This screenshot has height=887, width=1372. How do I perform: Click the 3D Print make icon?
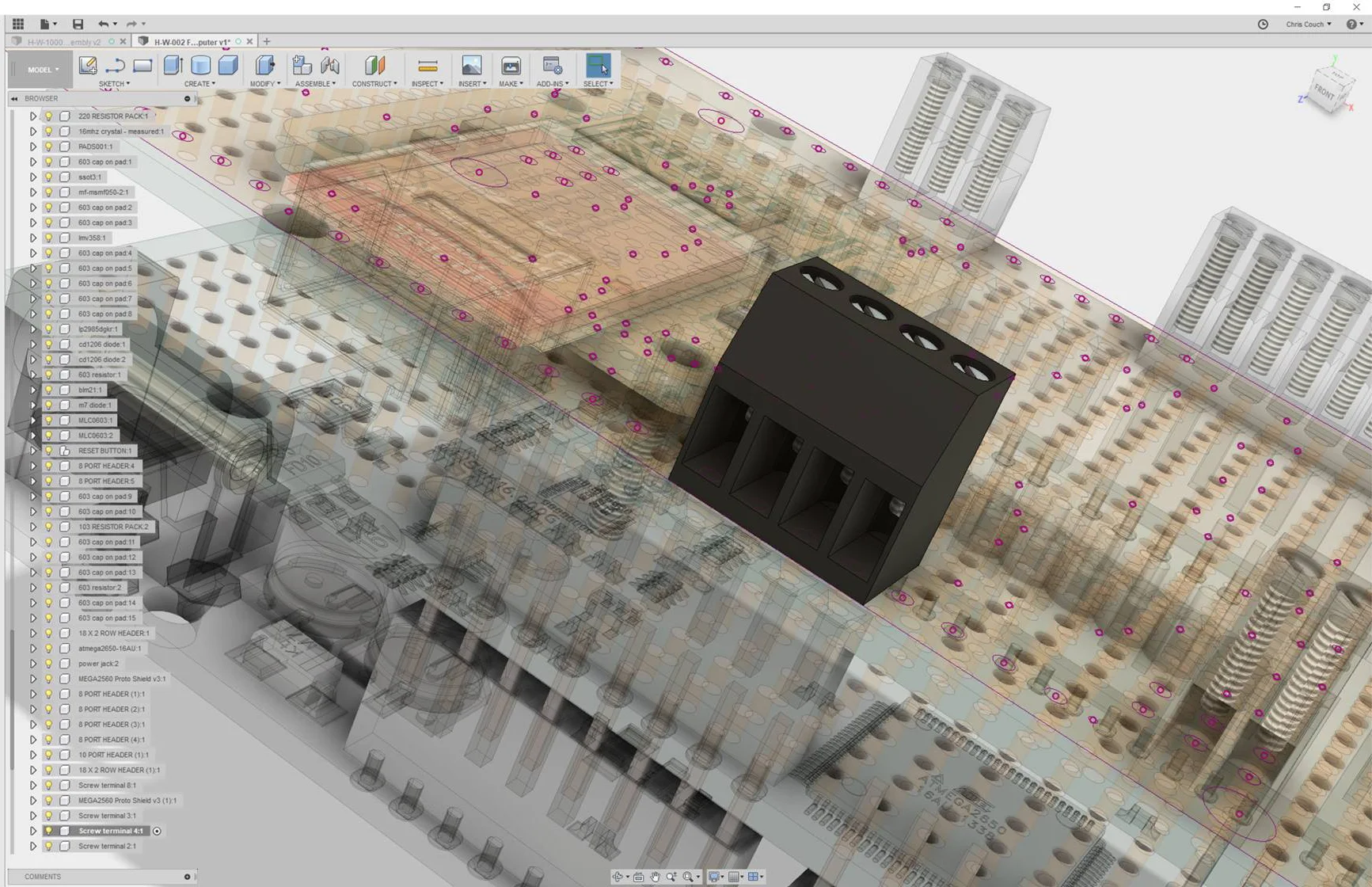511,65
